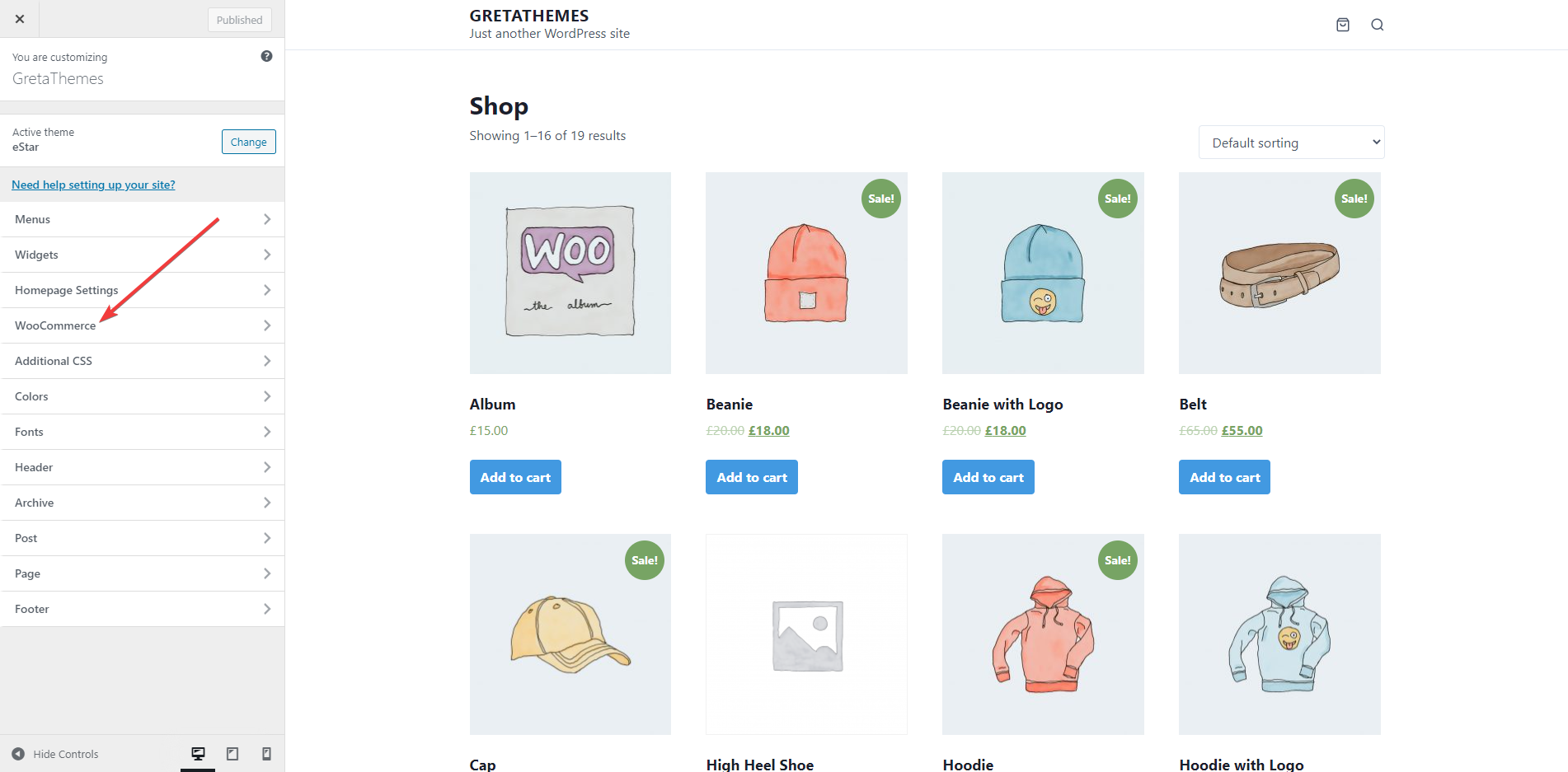Open site search using magnifier icon

[x=1377, y=25]
